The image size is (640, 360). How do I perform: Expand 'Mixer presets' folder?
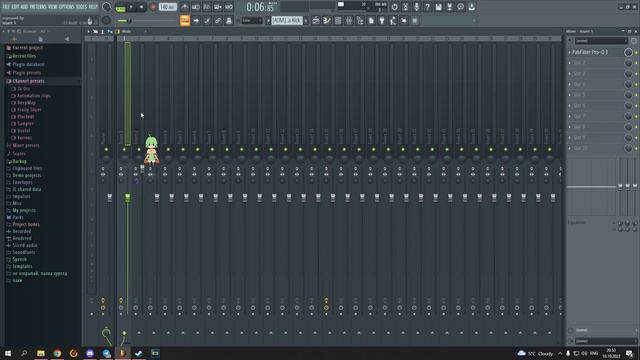(x=25, y=145)
